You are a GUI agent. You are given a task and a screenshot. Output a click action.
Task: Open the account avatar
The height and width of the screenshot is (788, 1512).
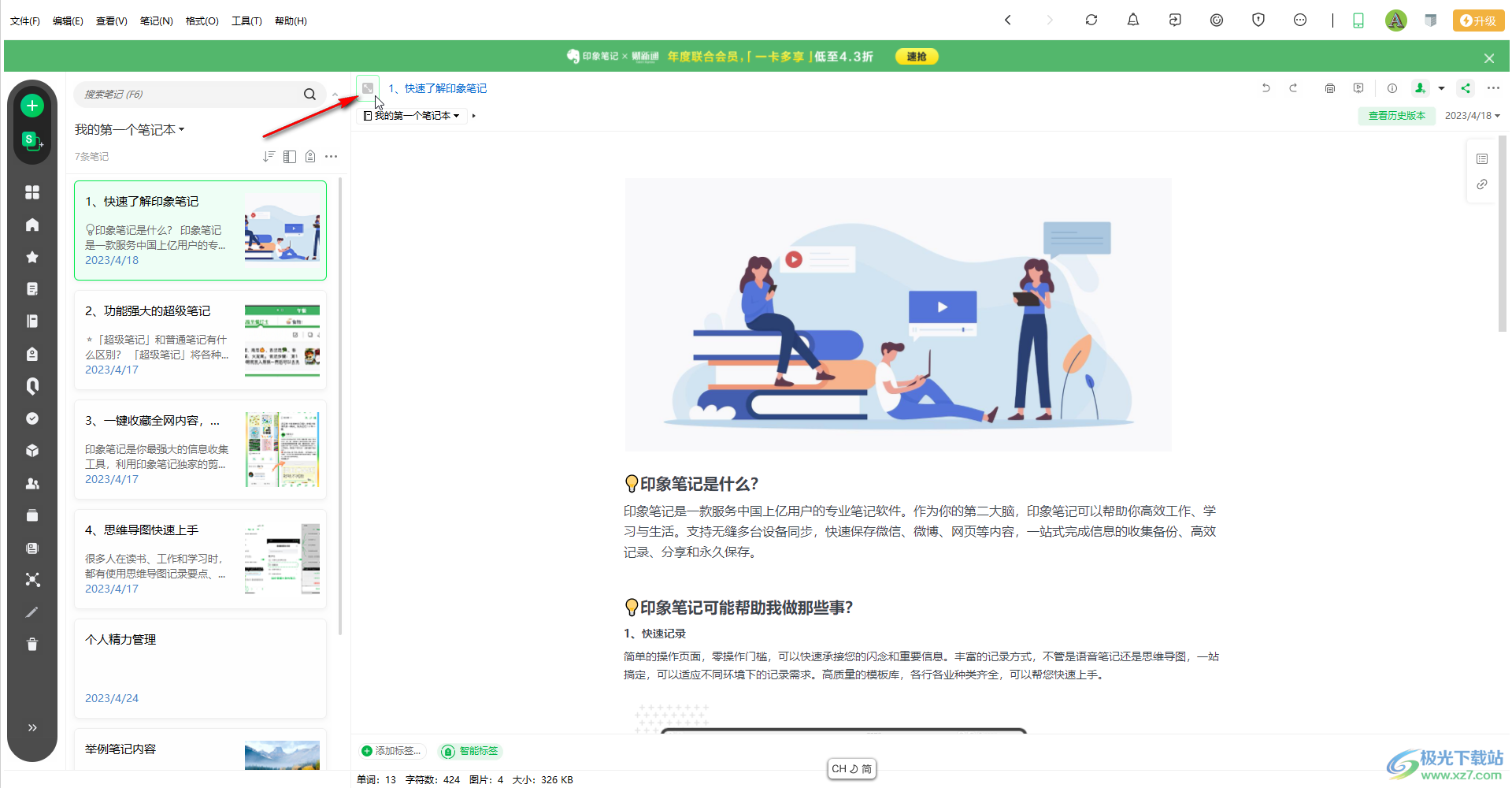[1396, 20]
